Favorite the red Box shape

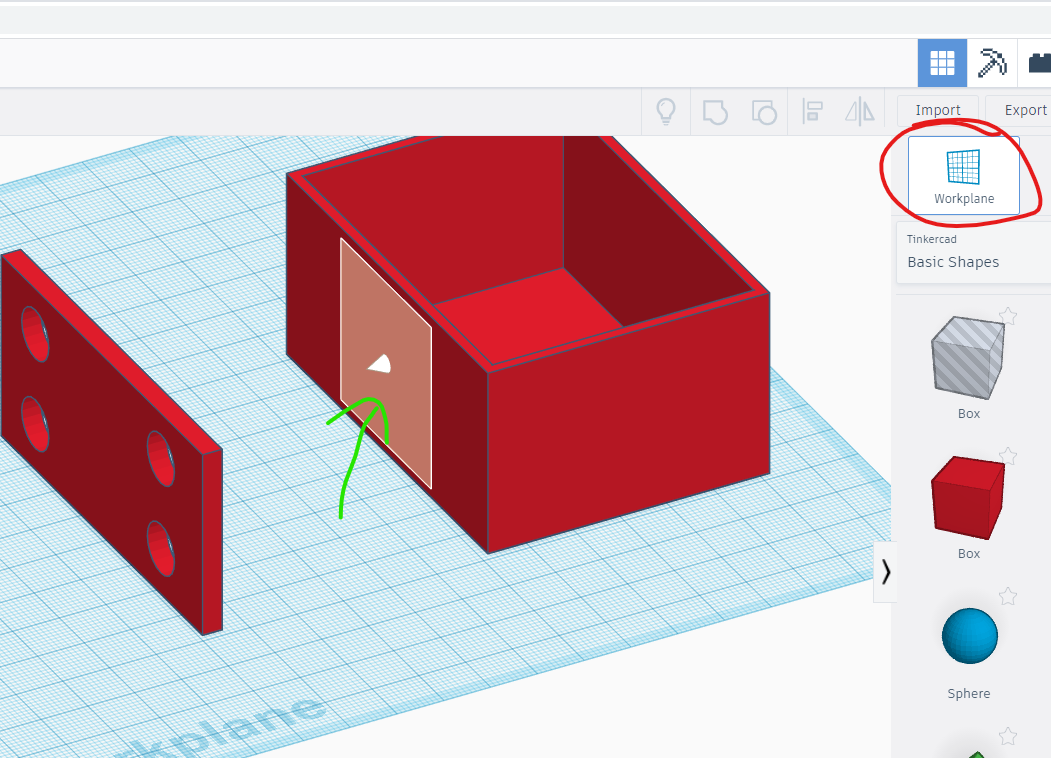pyautogui.click(x=1008, y=455)
